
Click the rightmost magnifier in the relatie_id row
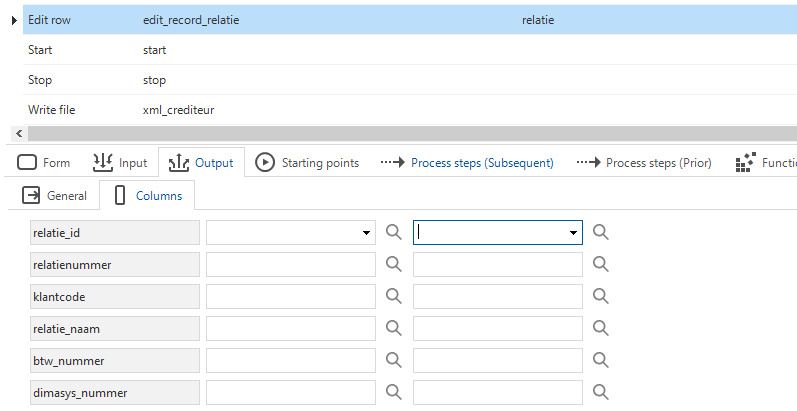[600, 233]
